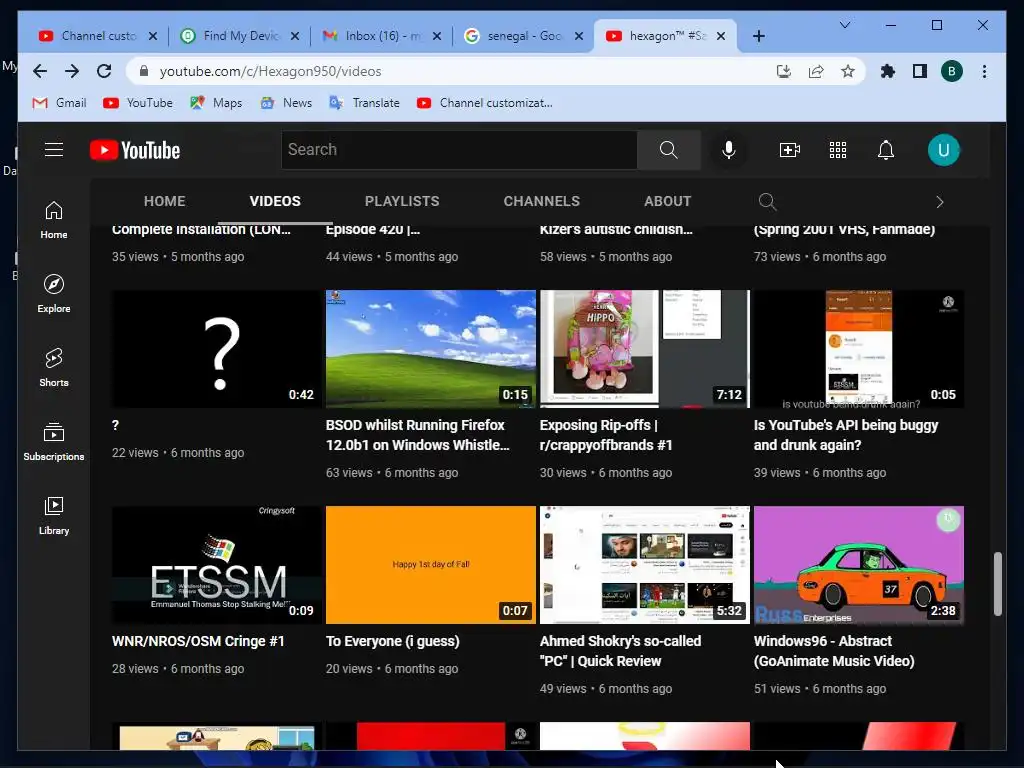Open Ahmed Shokry's PC review thumbnail
The image size is (1024, 768).
645,565
